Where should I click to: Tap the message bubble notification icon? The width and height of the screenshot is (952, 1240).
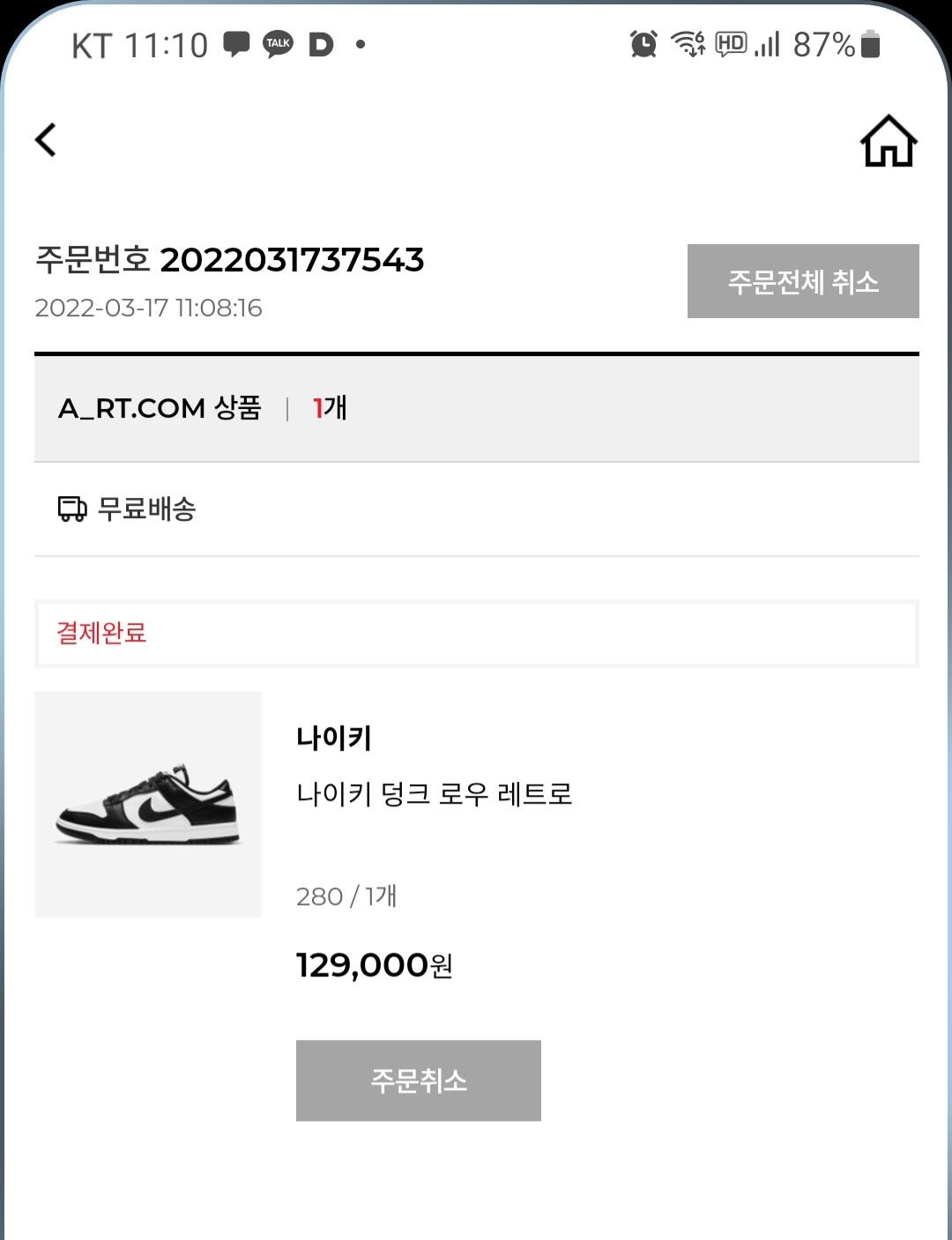click(x=236, y=44)
